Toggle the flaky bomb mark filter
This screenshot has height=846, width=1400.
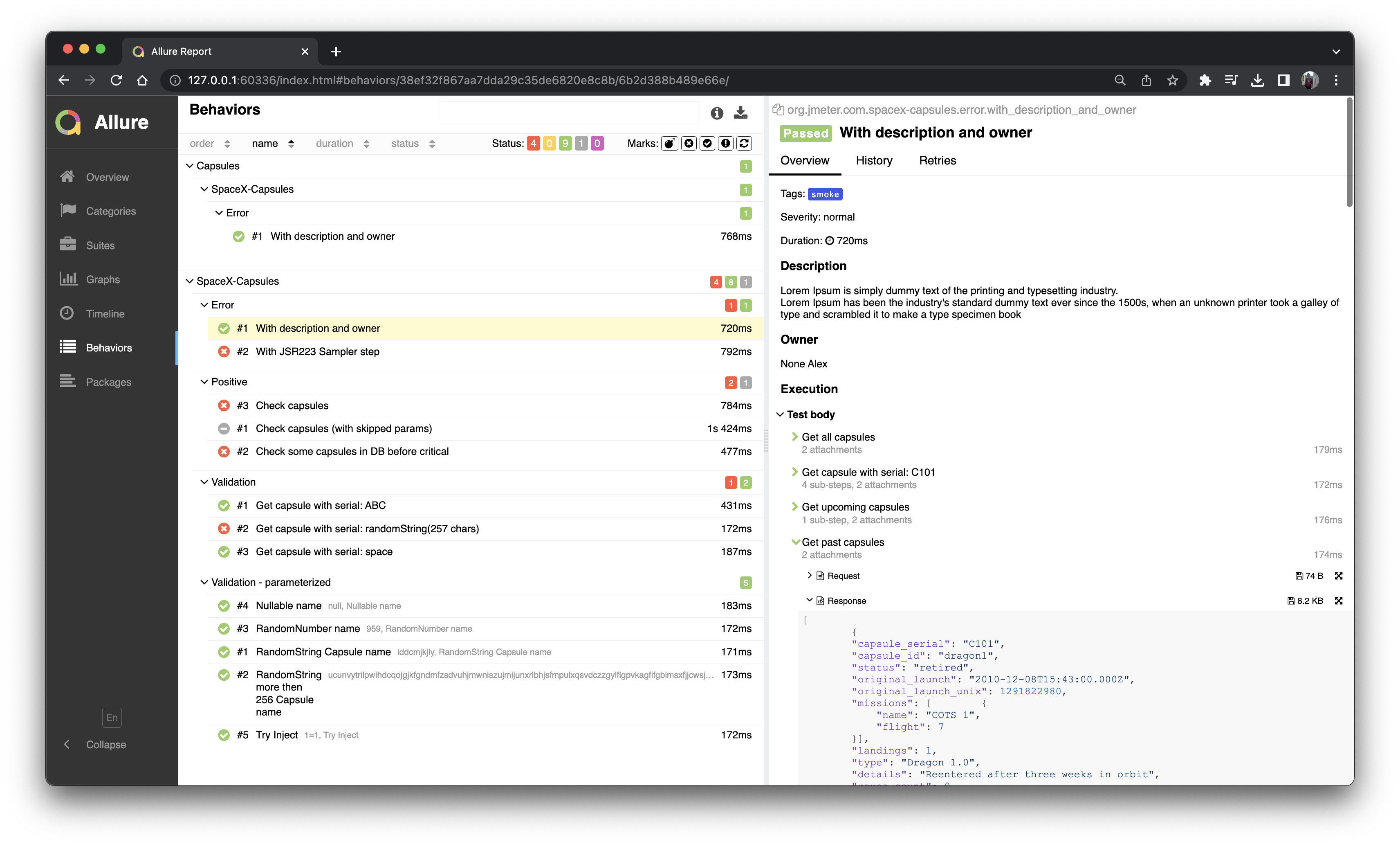point(670,143)
